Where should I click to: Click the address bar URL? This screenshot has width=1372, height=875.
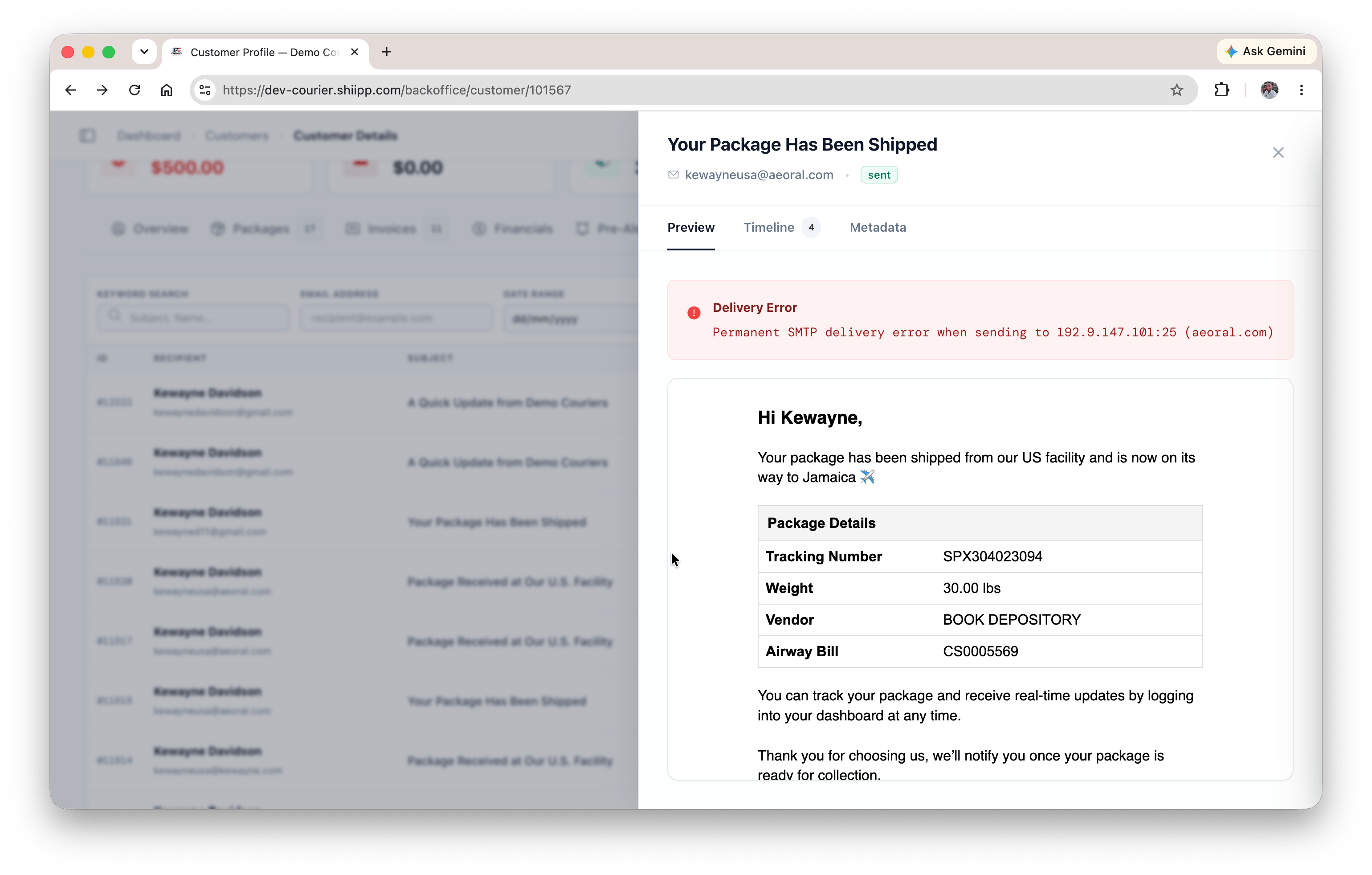point(396,90)
